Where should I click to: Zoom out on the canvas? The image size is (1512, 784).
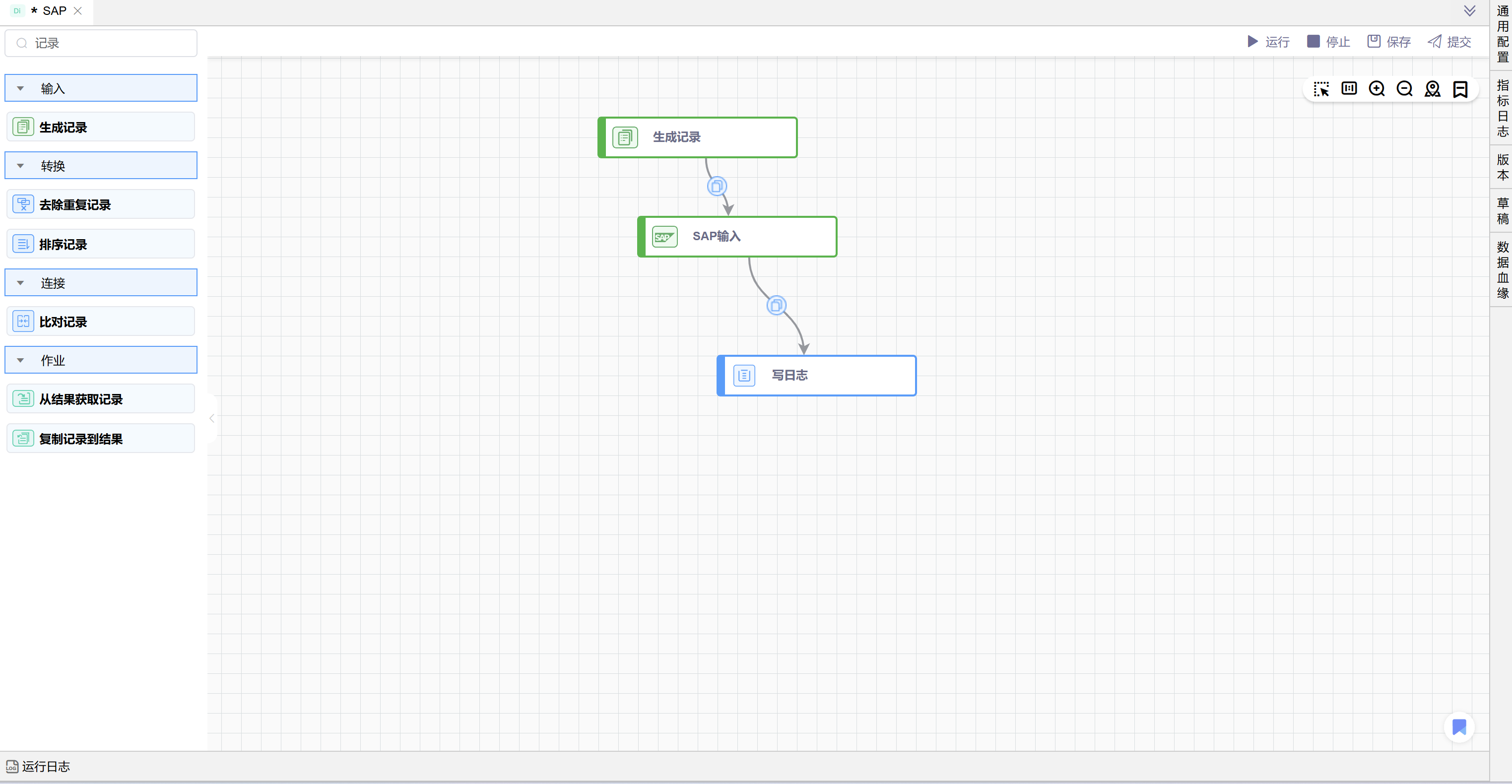pos(1405,89)
